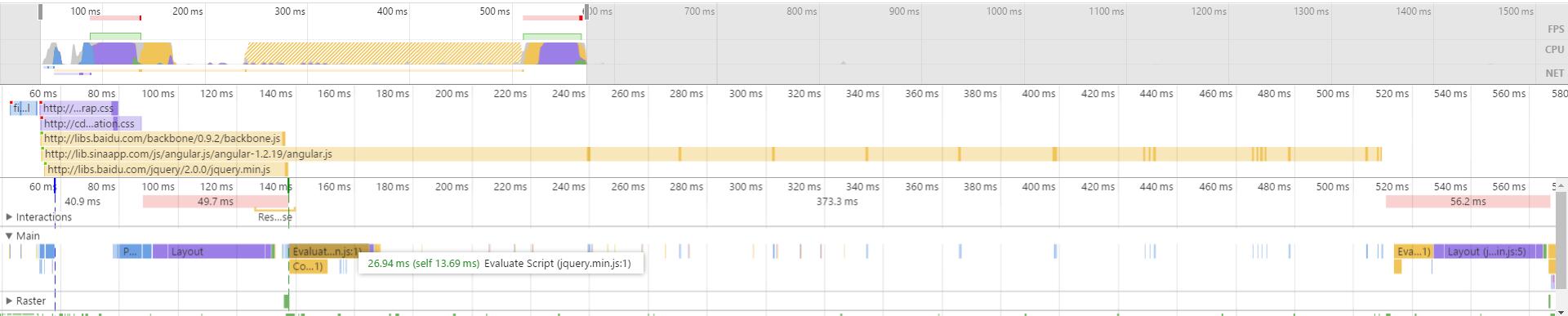Select the 40.9 ms frame
The image size is (1568, 316).
pyautogui.click(x=82, y=202)
